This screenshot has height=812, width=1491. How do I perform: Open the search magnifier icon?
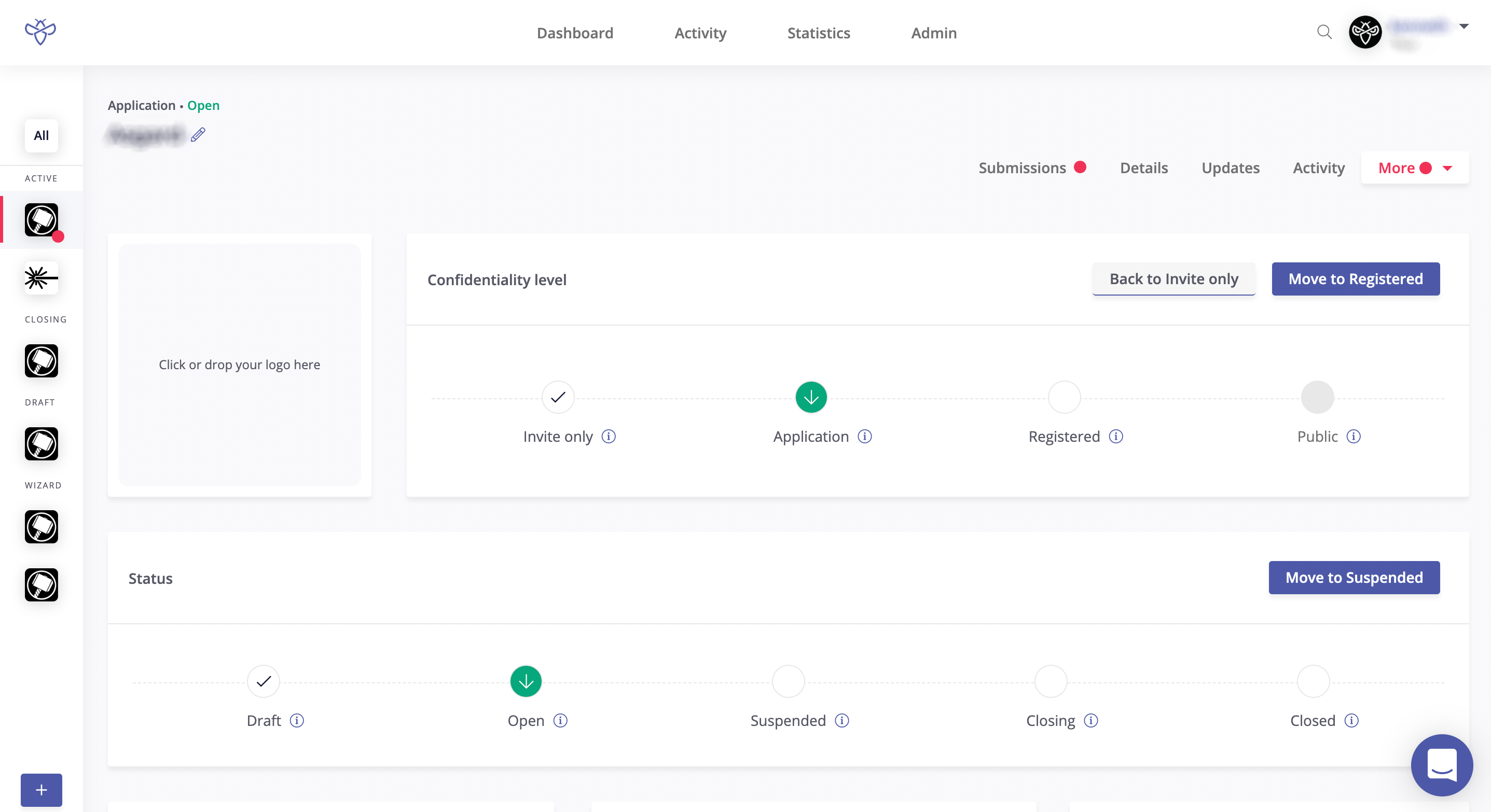[x=1324, y=32]
